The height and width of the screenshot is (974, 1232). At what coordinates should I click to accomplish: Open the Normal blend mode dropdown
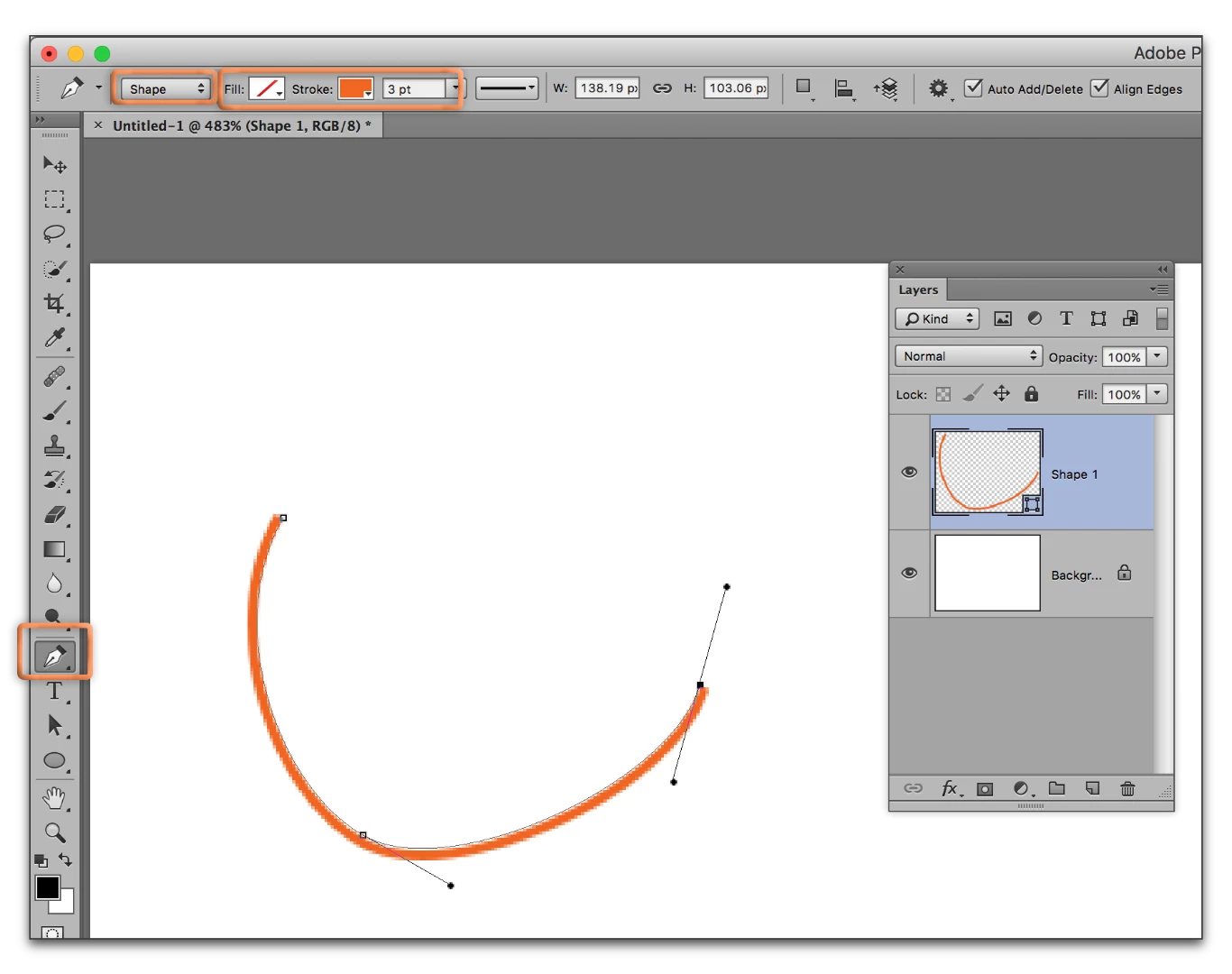969,356
